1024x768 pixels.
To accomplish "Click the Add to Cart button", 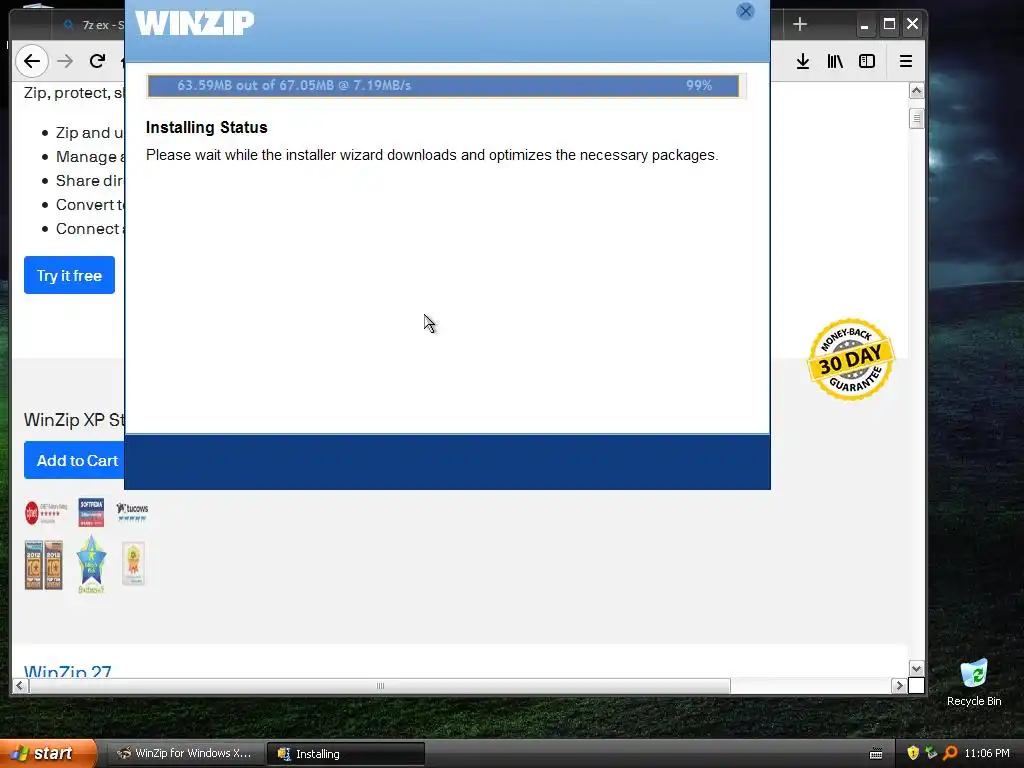I will pos(74,460).
